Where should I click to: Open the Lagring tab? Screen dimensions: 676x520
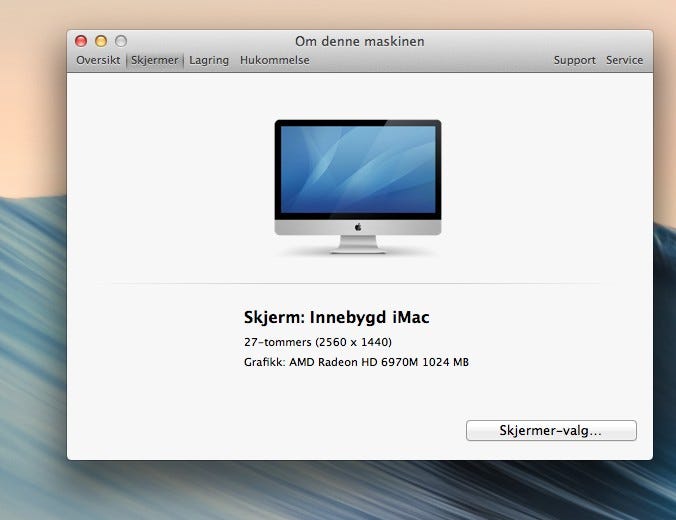tap(209, 60)
